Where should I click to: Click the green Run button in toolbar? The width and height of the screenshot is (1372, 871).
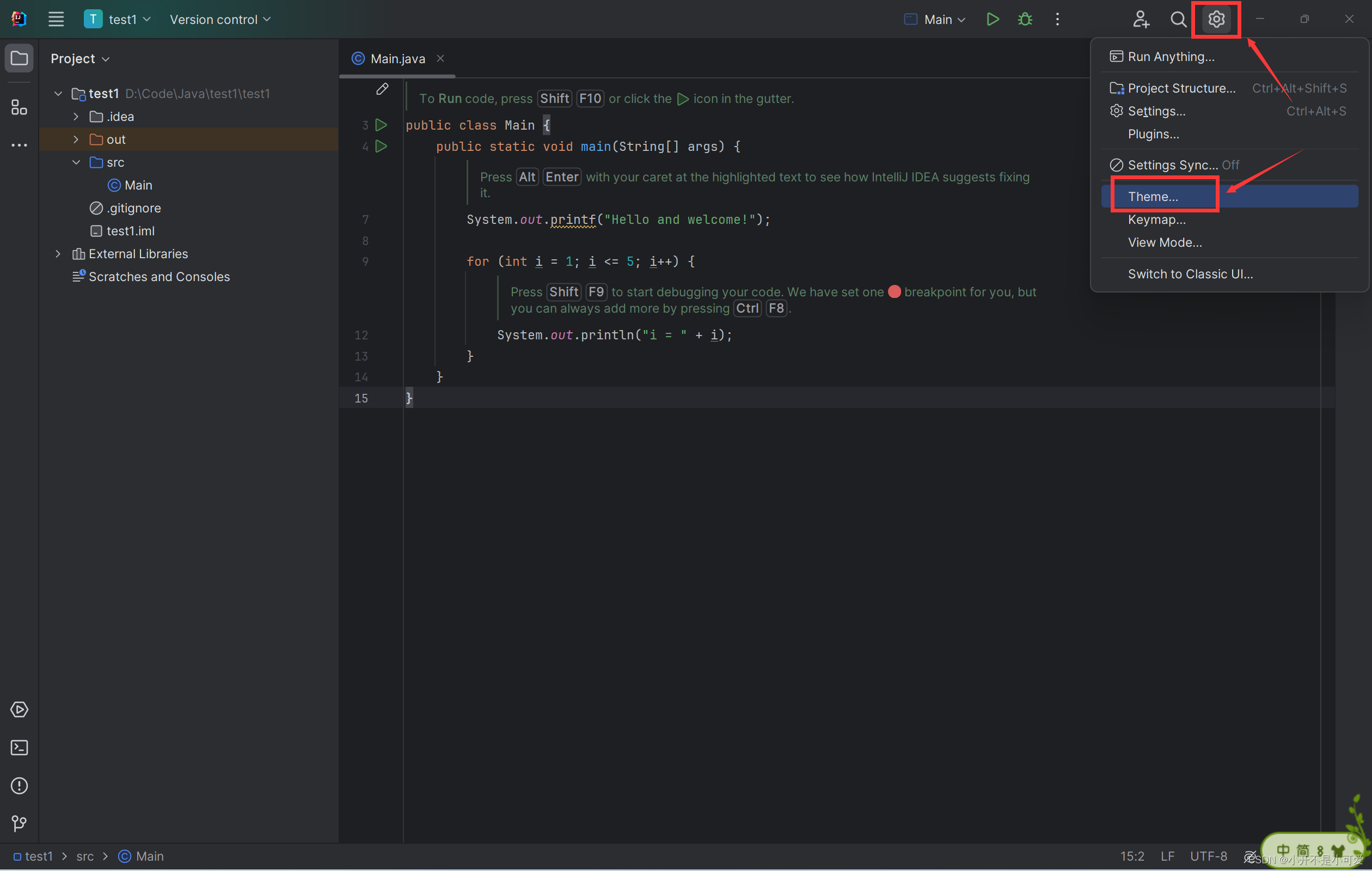pyautogui.click(x=992, y=20)
